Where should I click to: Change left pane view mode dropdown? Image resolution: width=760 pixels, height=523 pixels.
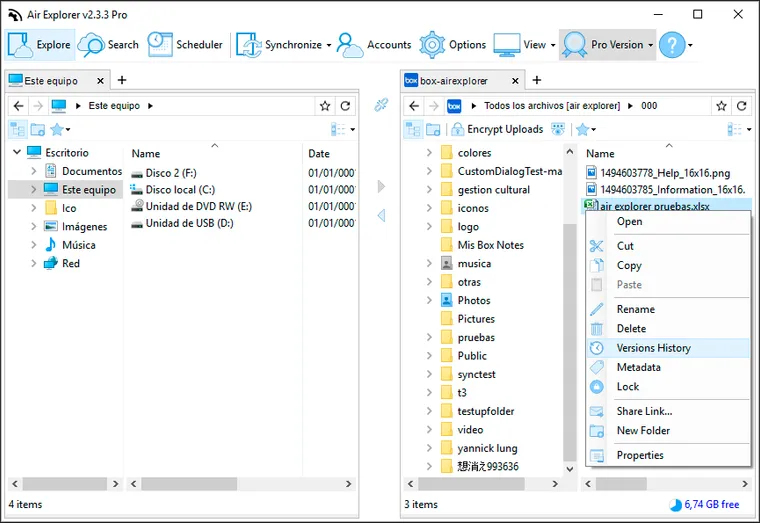pyautogui.click(x=343, y=129)
